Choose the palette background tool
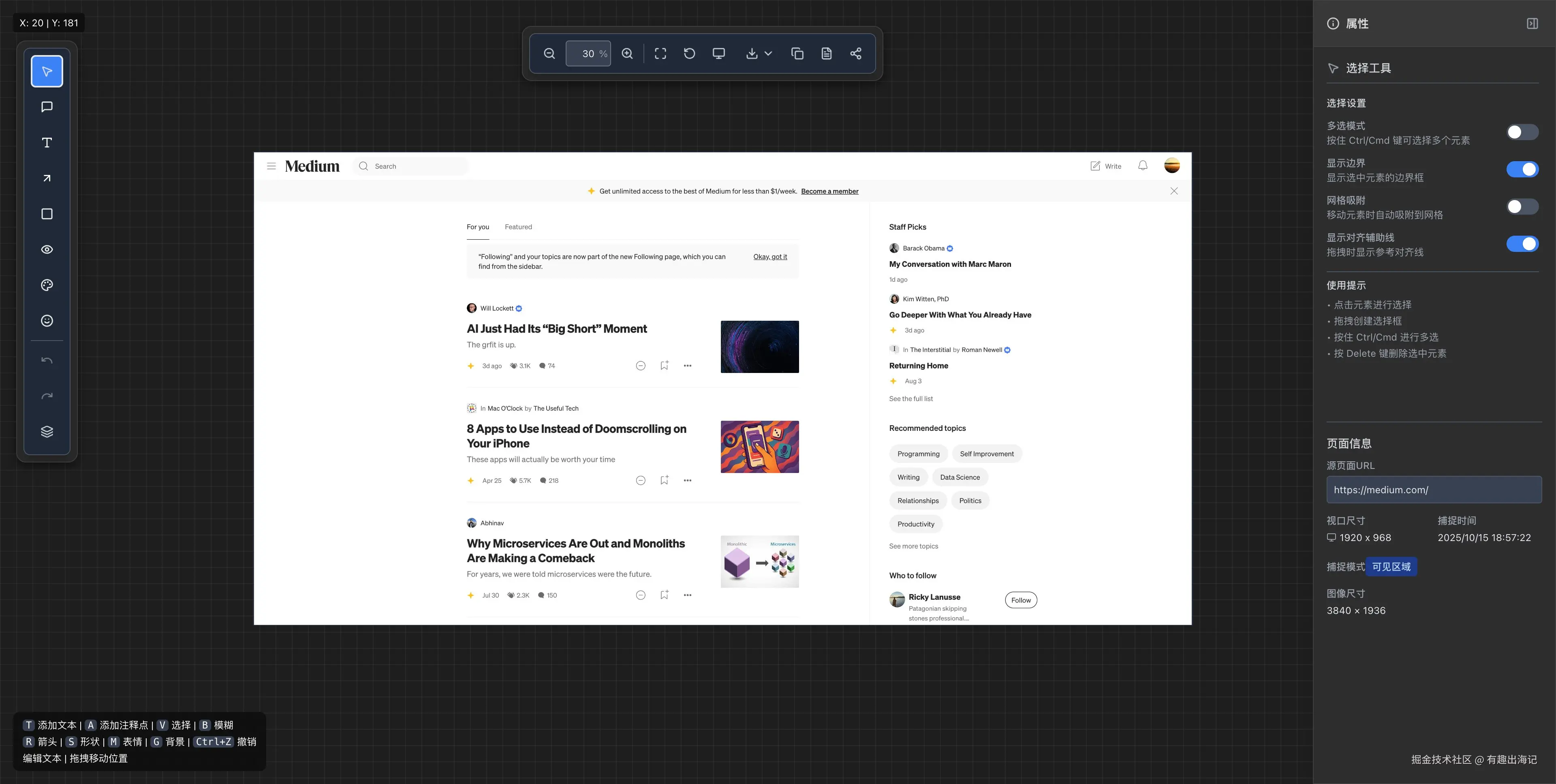1556x784 pixels. click(x=47, y=285)
